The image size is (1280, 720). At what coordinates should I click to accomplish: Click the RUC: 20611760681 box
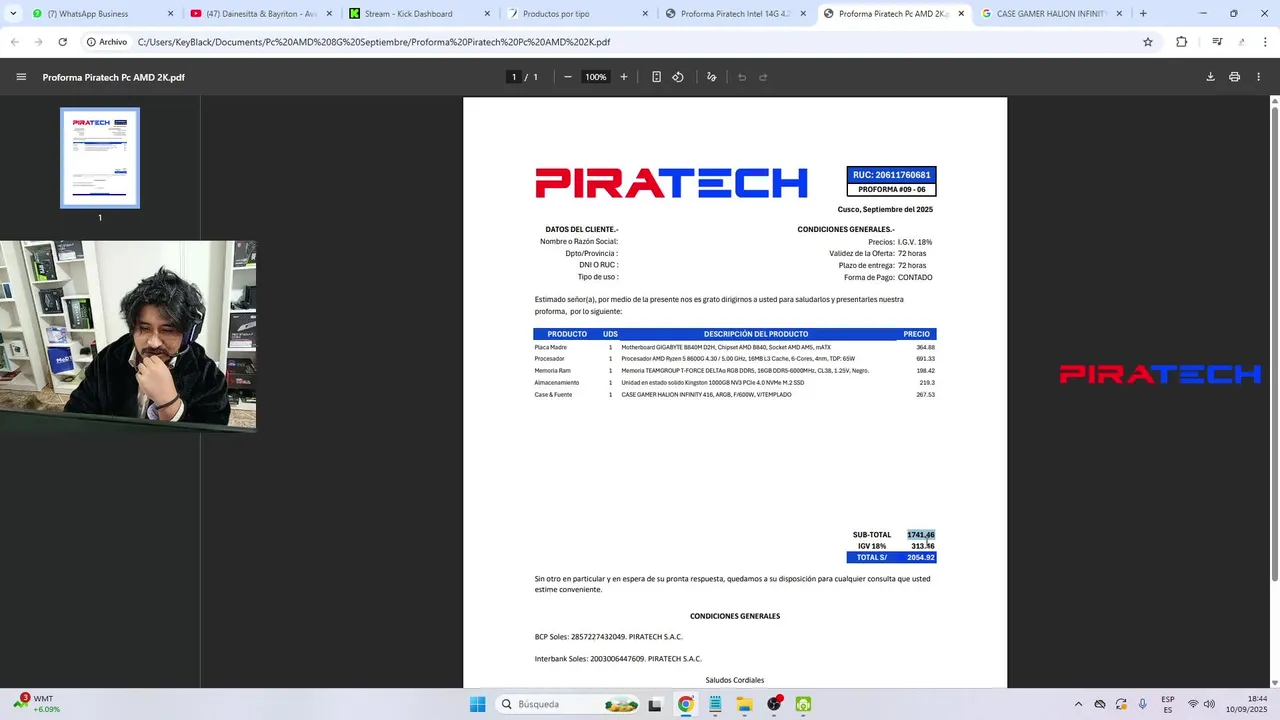coord(891,175)
